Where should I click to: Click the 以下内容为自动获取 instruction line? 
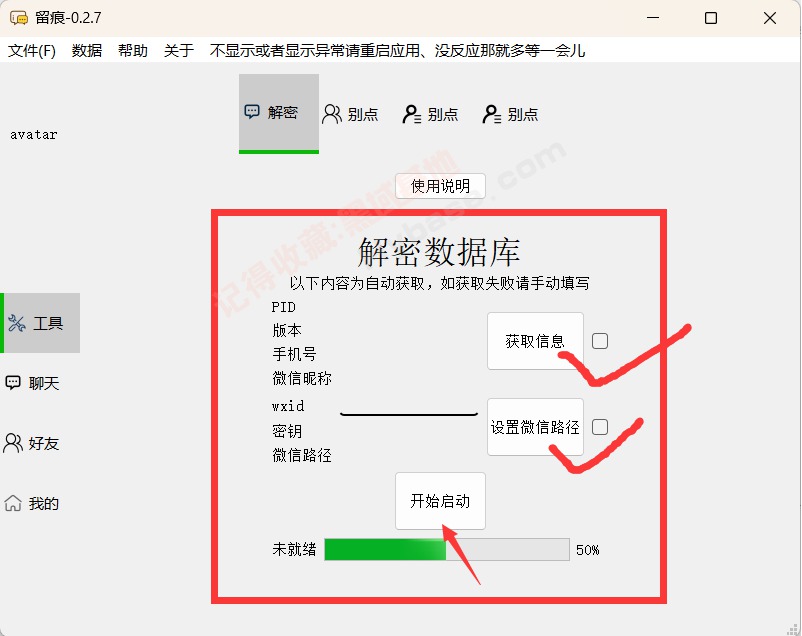pos(439,283)
